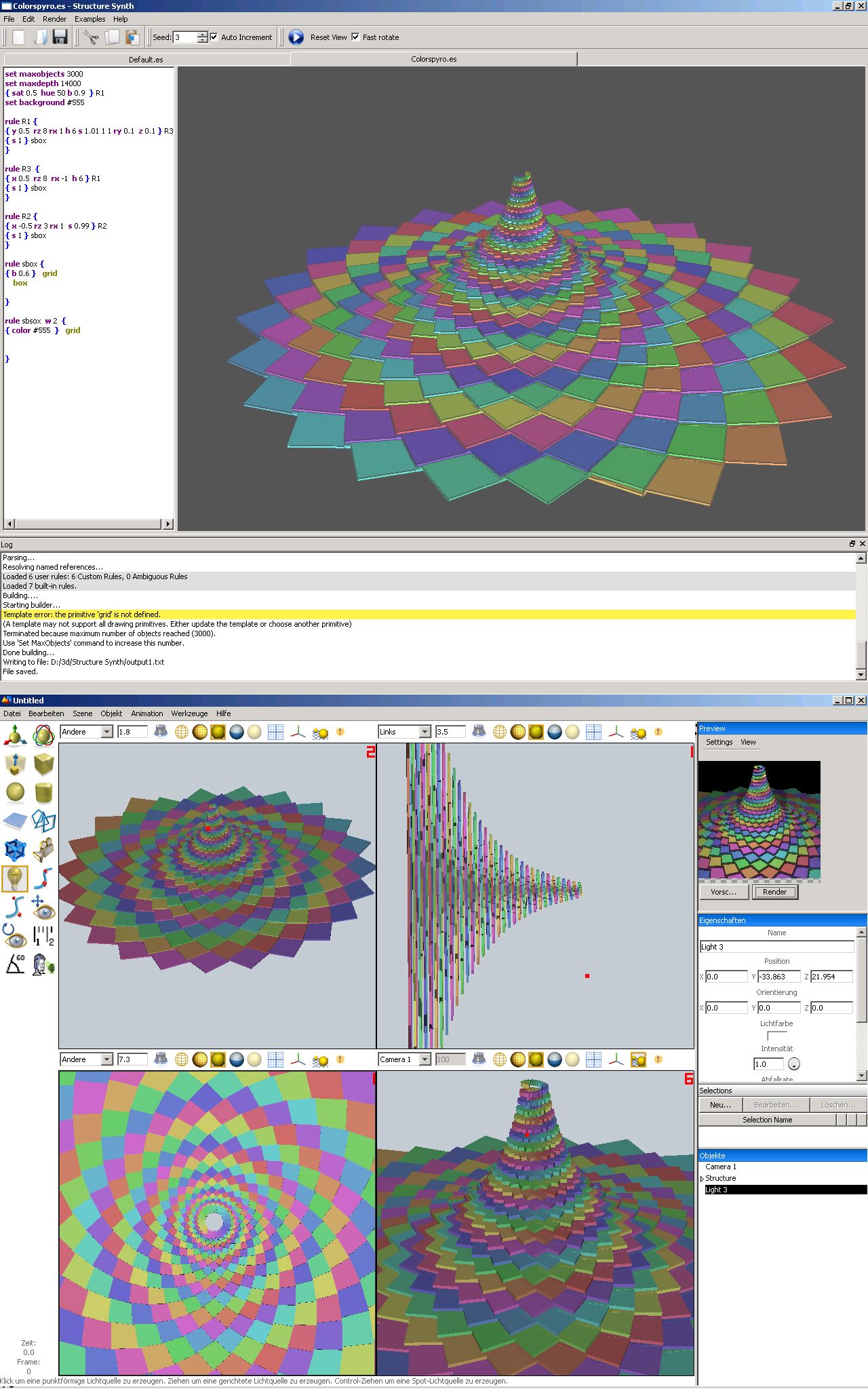Select the Scale object tool
This screenshot has width=868, height=1389.
click(16, 764)
